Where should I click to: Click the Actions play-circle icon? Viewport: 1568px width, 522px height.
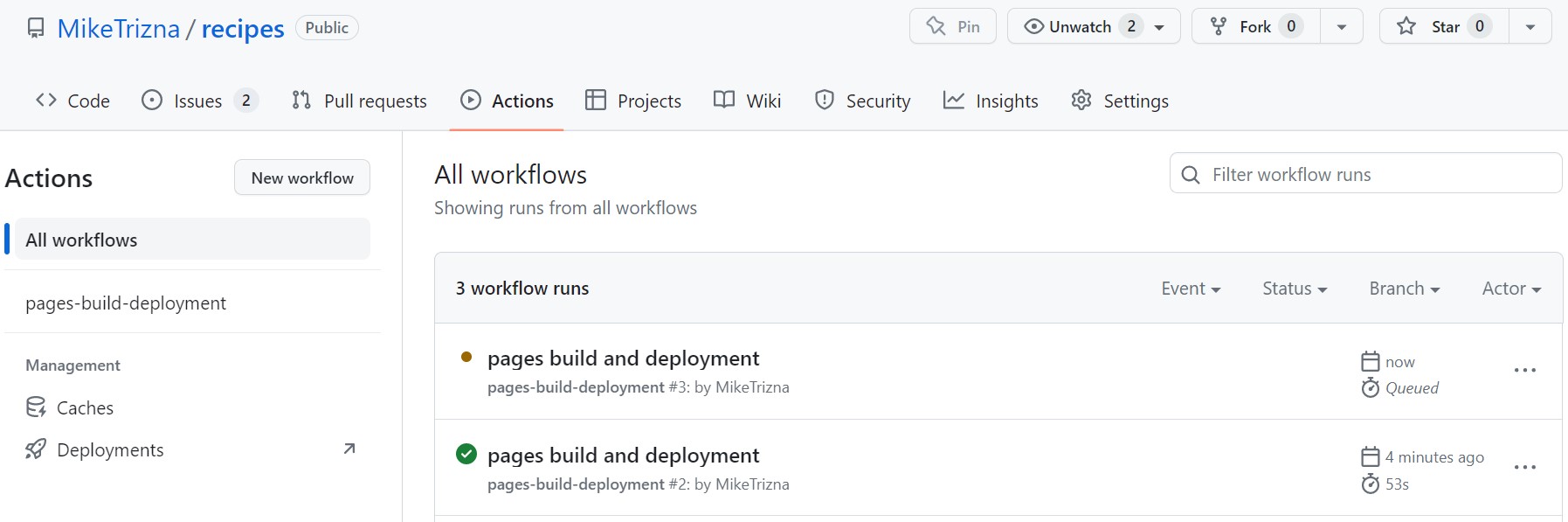tap(471, 101)
